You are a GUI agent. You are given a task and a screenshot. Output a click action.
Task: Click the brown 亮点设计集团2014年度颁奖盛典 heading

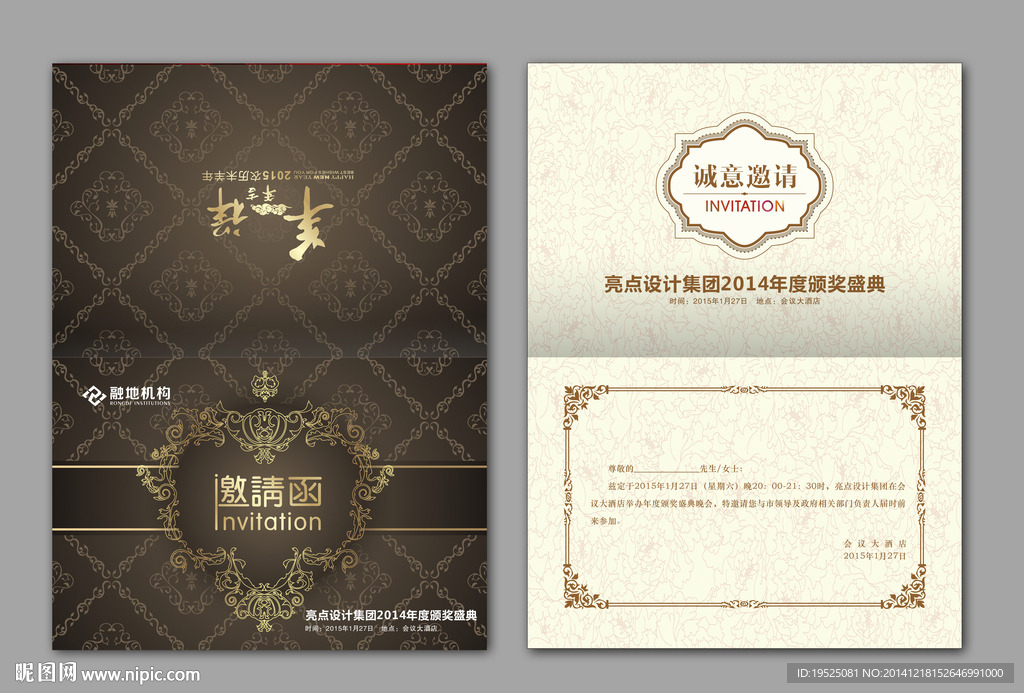(x=744, y=284)
